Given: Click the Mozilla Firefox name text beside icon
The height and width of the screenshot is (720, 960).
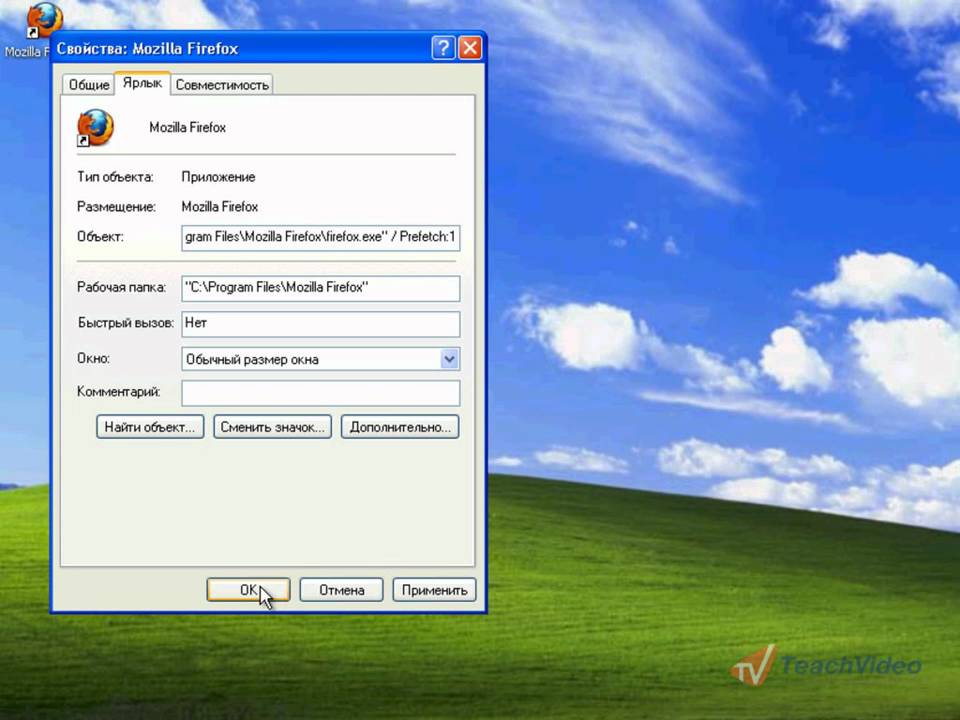Looking at the screenshot, I should click(x=187, y=127).
